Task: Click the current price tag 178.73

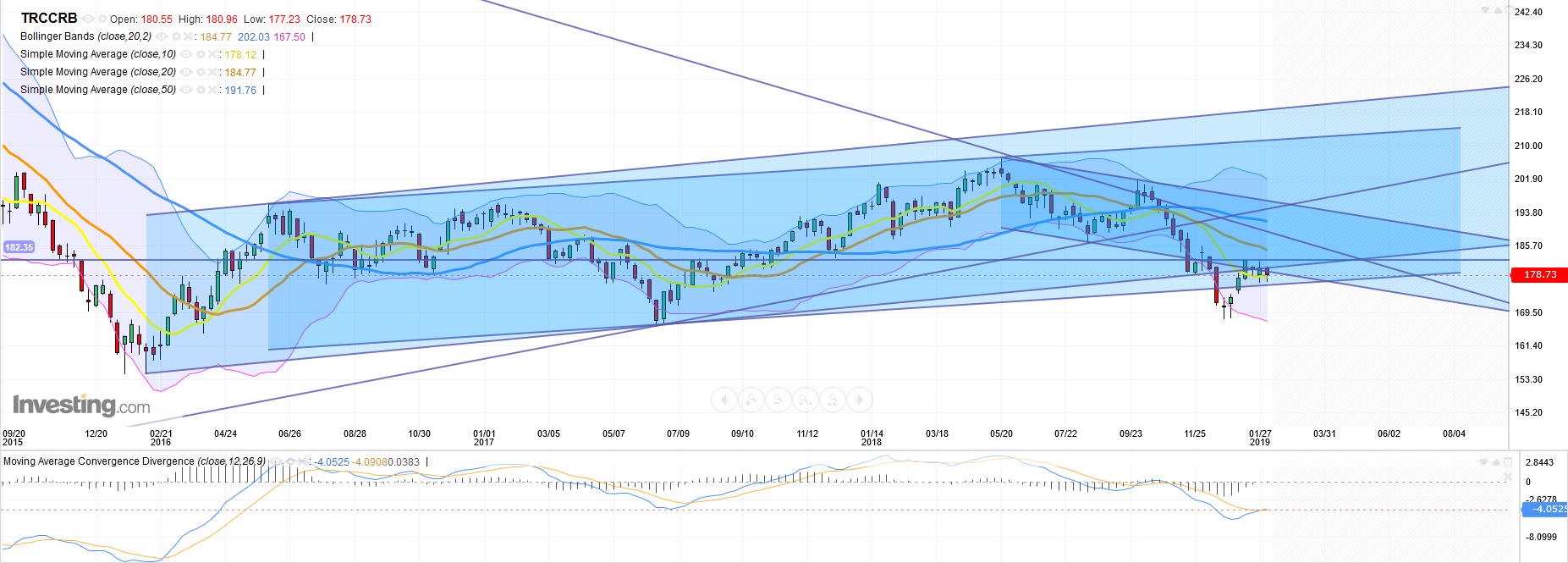Action: coord(1539,274)
